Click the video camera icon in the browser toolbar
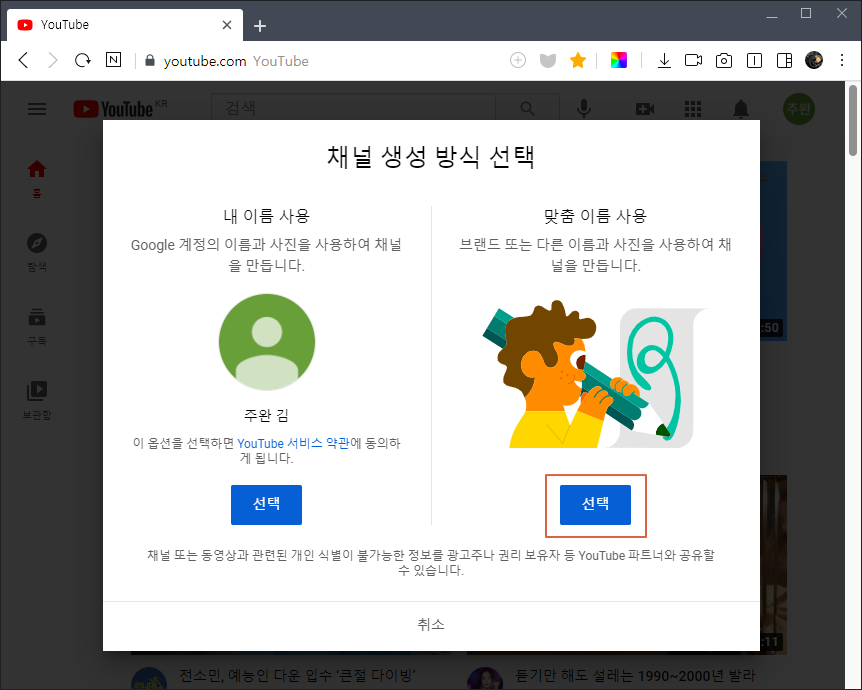This screenshot has height=690, width=862. click(693, 60)
